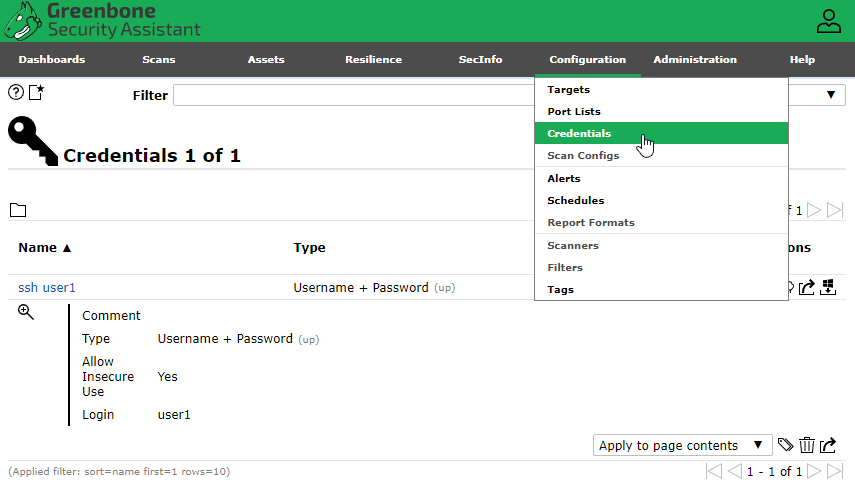Select Targets in Configuration menu
Viewport: 855px width, 486px height.
coord(661,89)
